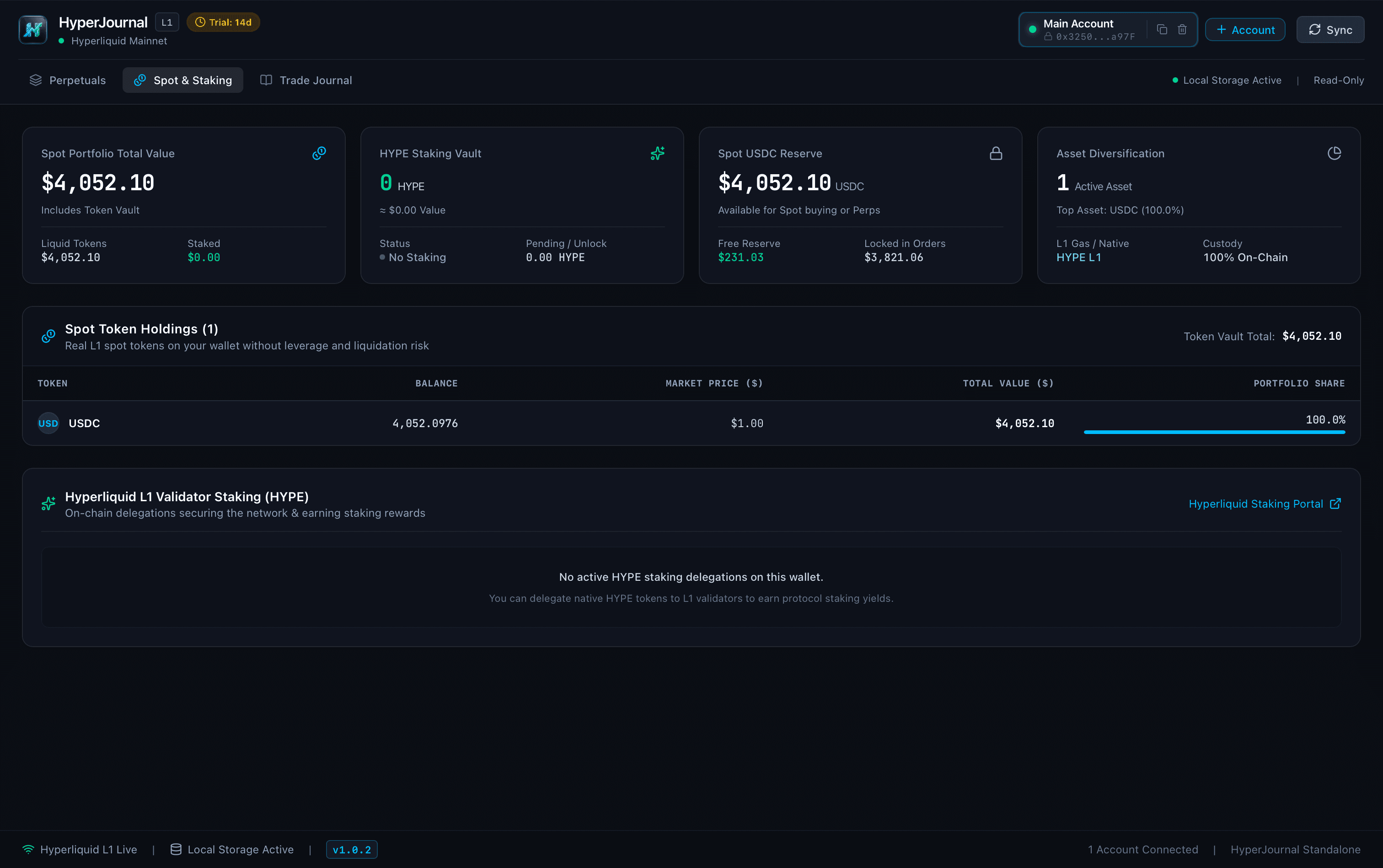Click the TOKEN column header
The image size is (1383, 868).
click(x=53, y=384)
